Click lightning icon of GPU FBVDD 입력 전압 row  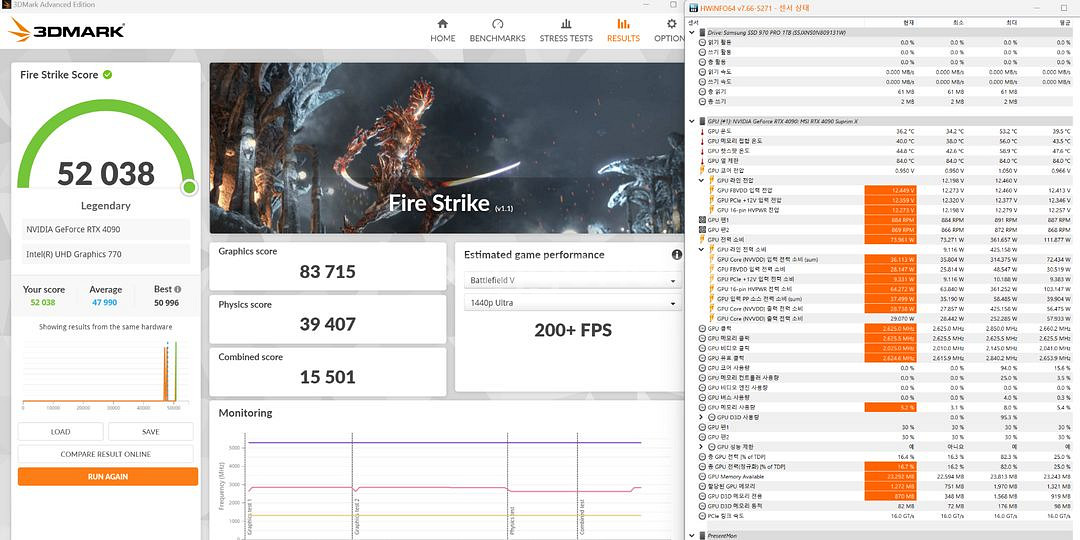(712, 190)
